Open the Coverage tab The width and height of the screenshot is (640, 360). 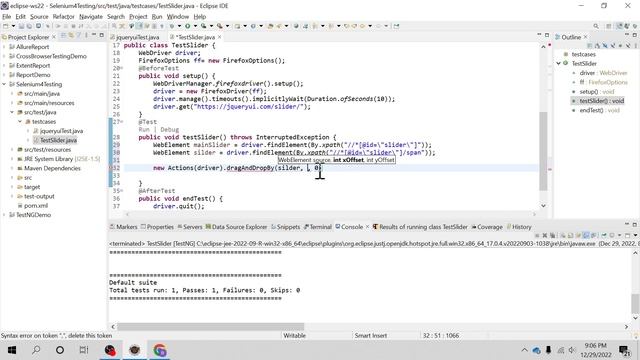487,227
